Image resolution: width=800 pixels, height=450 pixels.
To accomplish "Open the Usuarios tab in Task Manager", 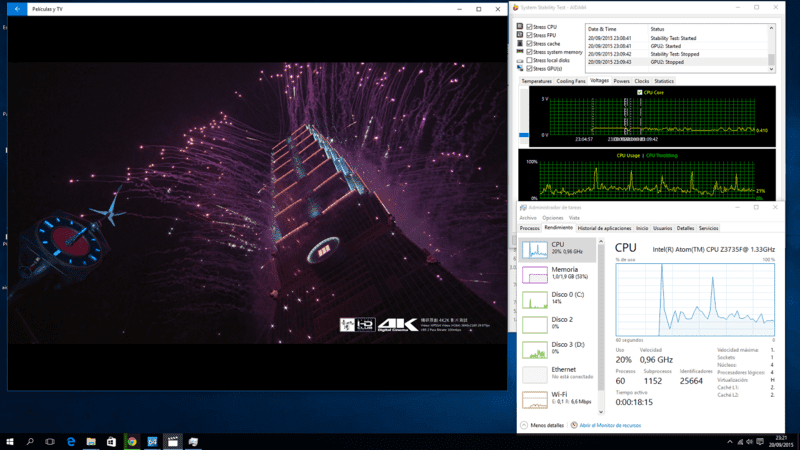I will coord(662,229).
